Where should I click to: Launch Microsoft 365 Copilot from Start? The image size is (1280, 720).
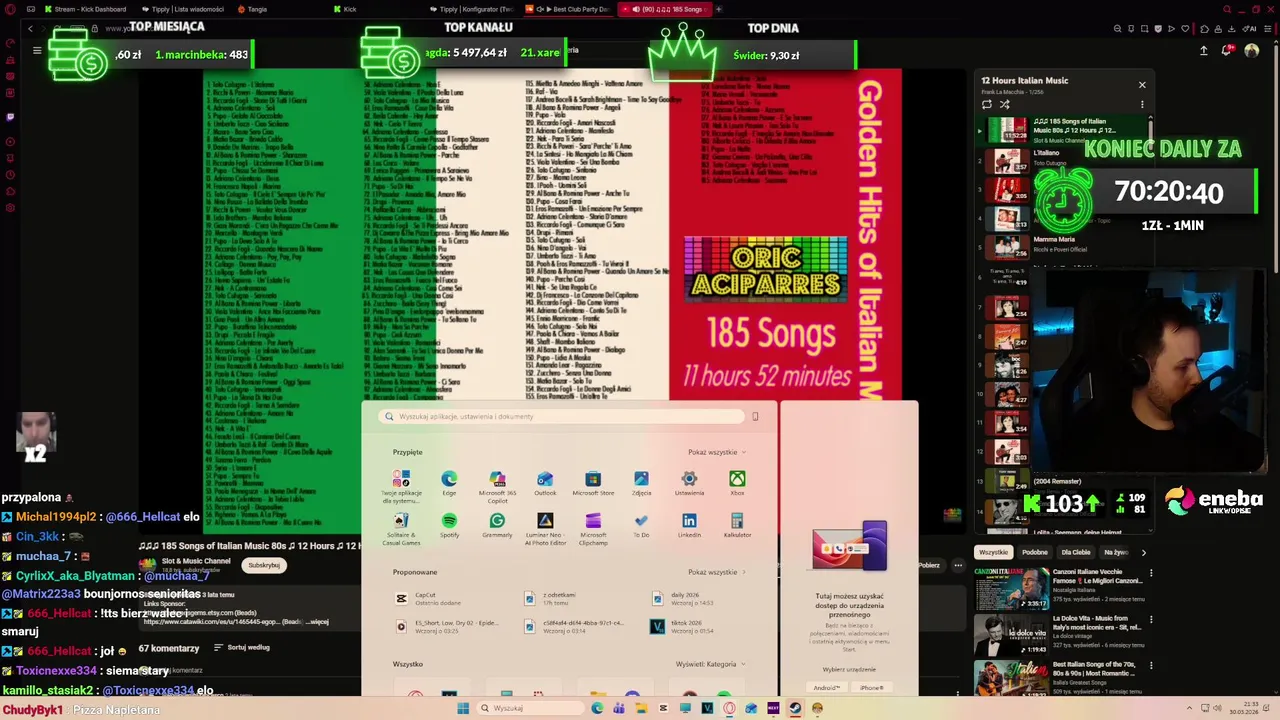pos(497,485)
